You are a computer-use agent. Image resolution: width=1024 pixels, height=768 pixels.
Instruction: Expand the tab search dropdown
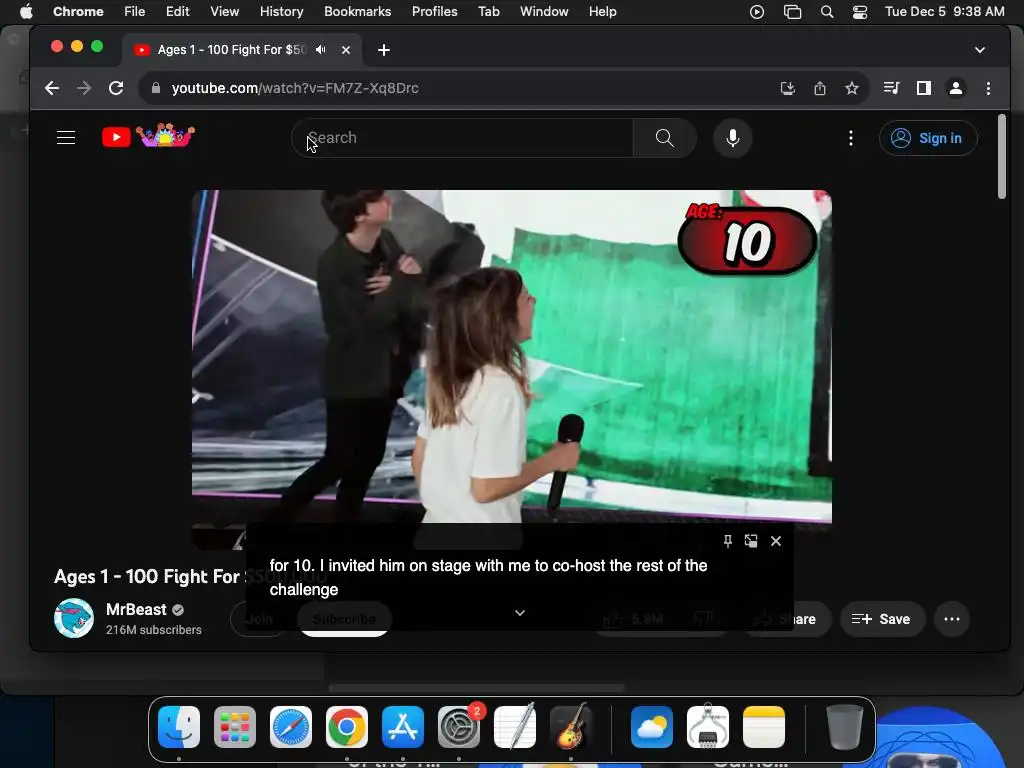(980, 50)
